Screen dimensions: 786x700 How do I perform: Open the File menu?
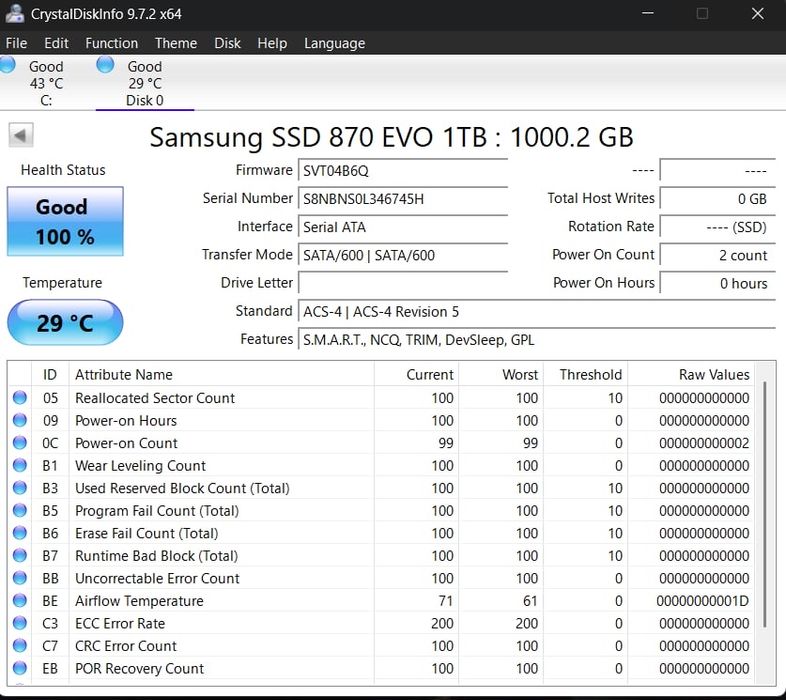[x=16, y=43]
